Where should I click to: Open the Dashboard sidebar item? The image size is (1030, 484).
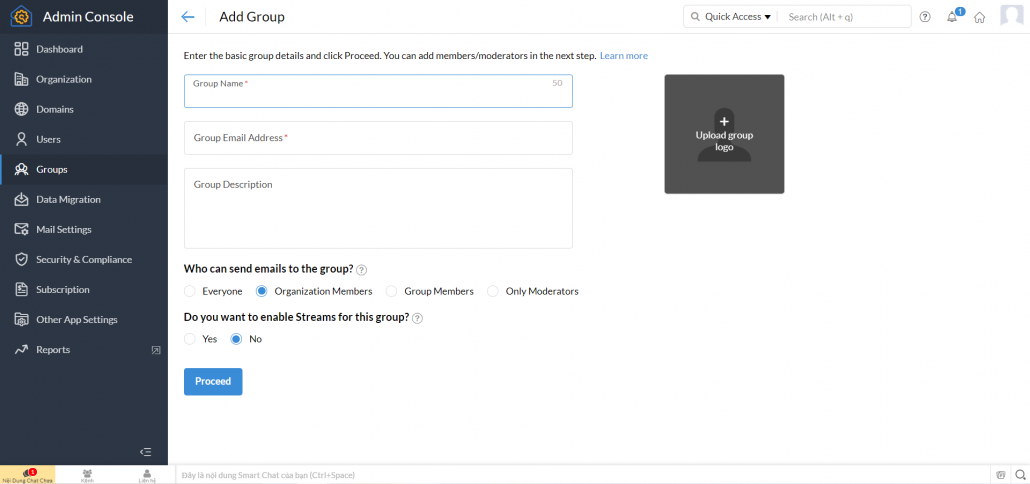(x=84, y=49)
